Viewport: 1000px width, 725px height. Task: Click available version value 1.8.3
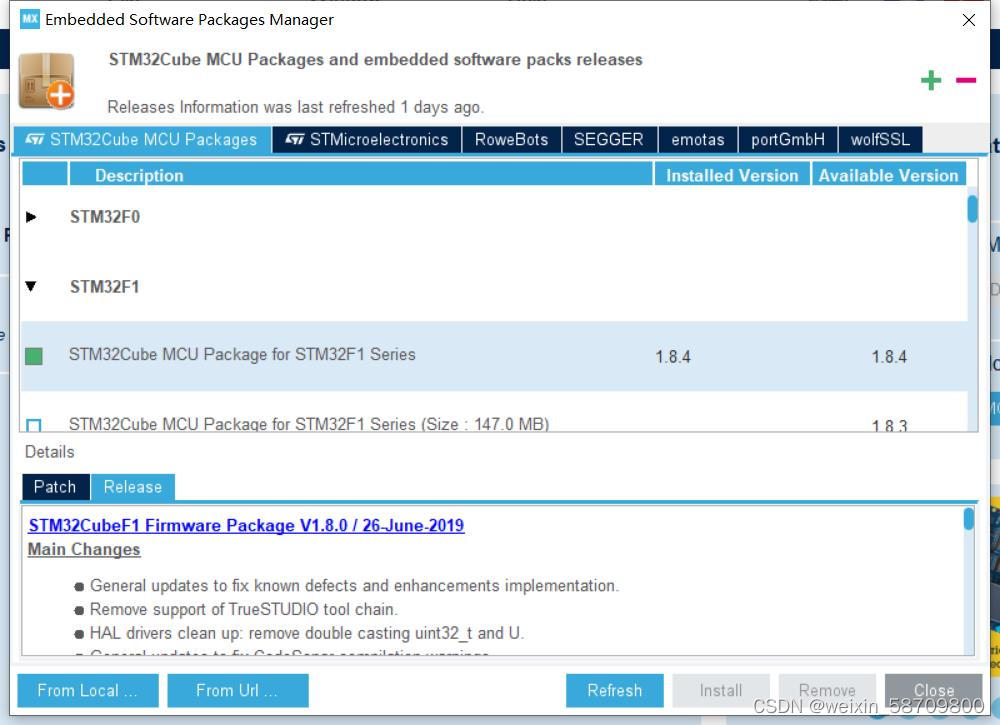pos(889,425)
